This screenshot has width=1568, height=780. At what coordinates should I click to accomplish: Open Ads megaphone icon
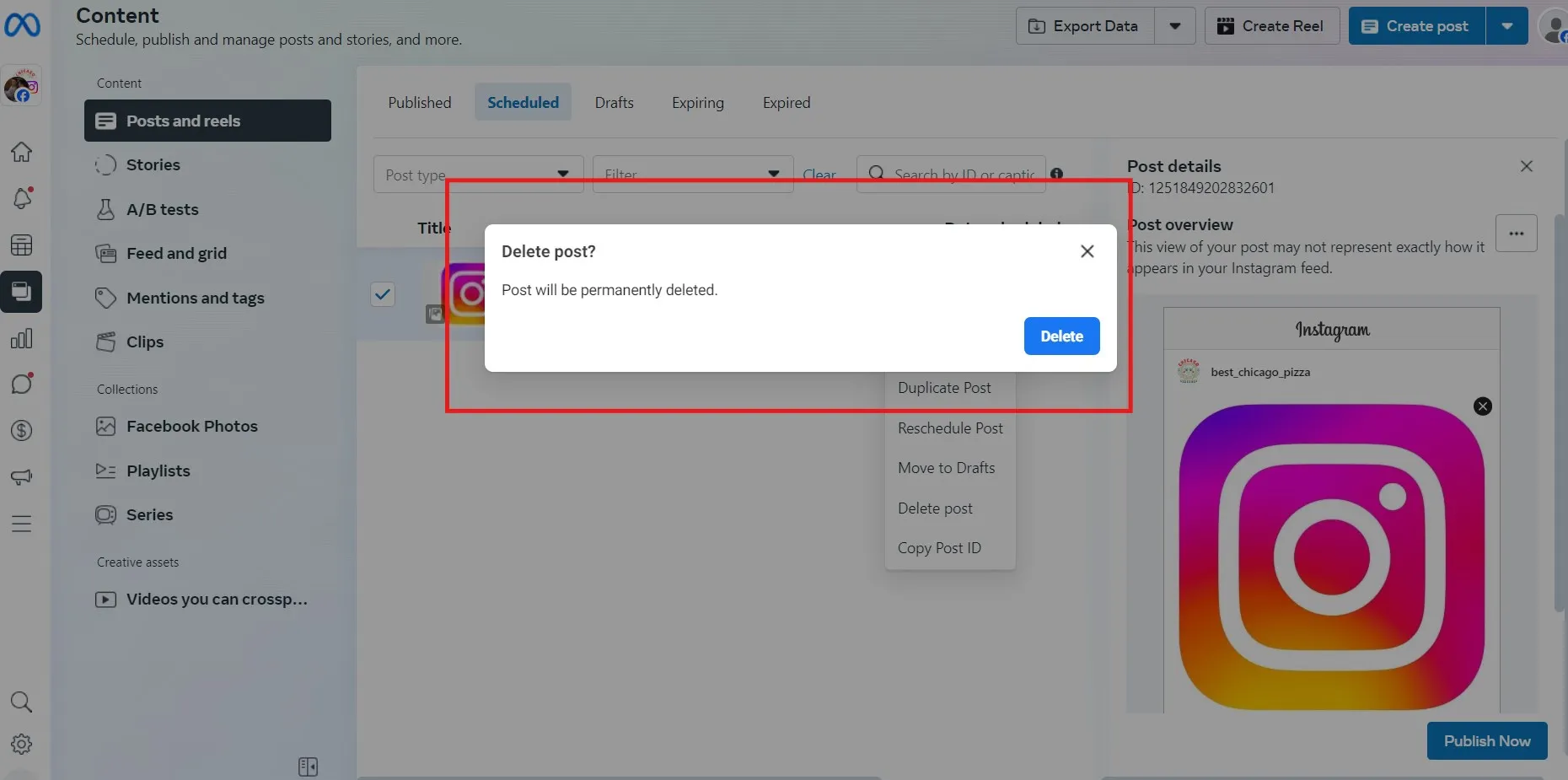click(21, 476)
